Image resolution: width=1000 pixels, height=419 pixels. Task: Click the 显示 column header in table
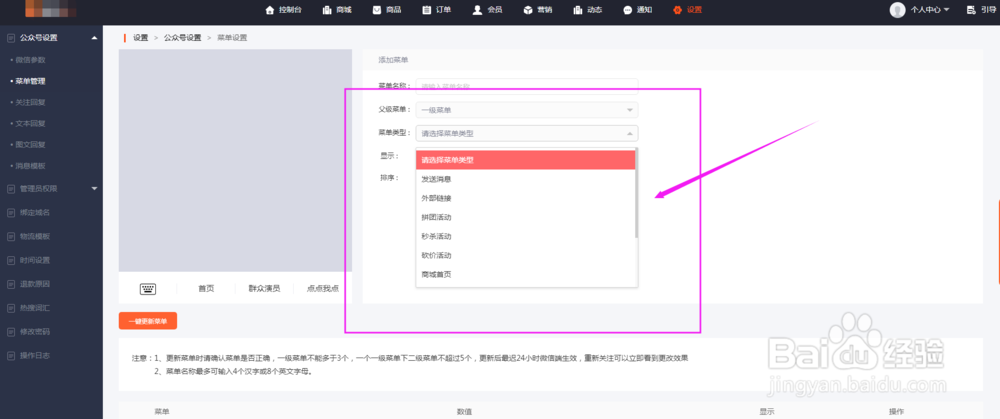767,412
